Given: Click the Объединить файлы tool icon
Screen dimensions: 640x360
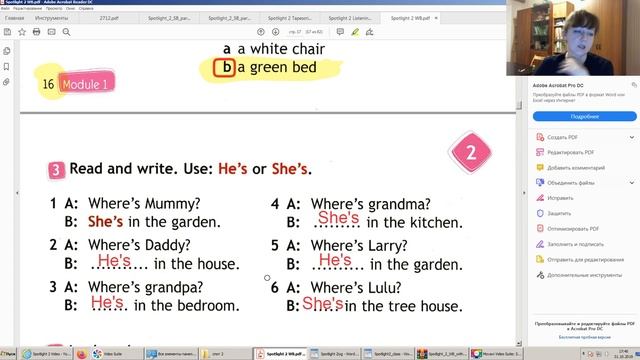Looking at the screenshot, I should point(540,182).
